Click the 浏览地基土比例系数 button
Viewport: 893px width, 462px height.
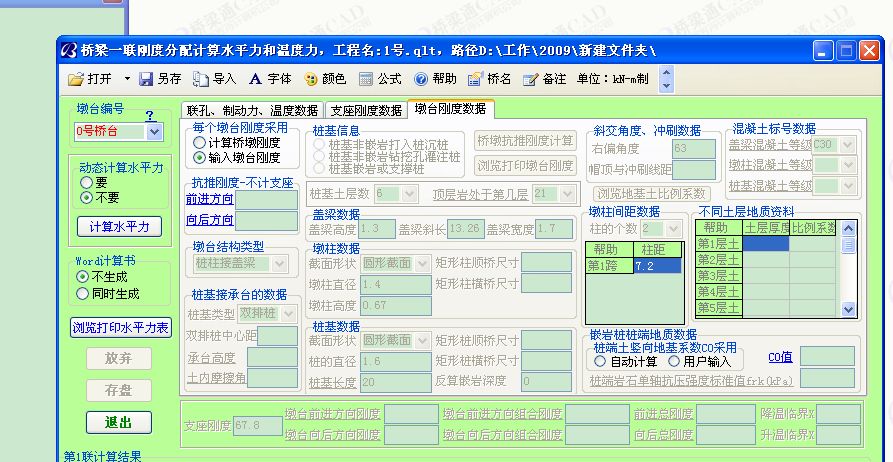click(652, 194)
